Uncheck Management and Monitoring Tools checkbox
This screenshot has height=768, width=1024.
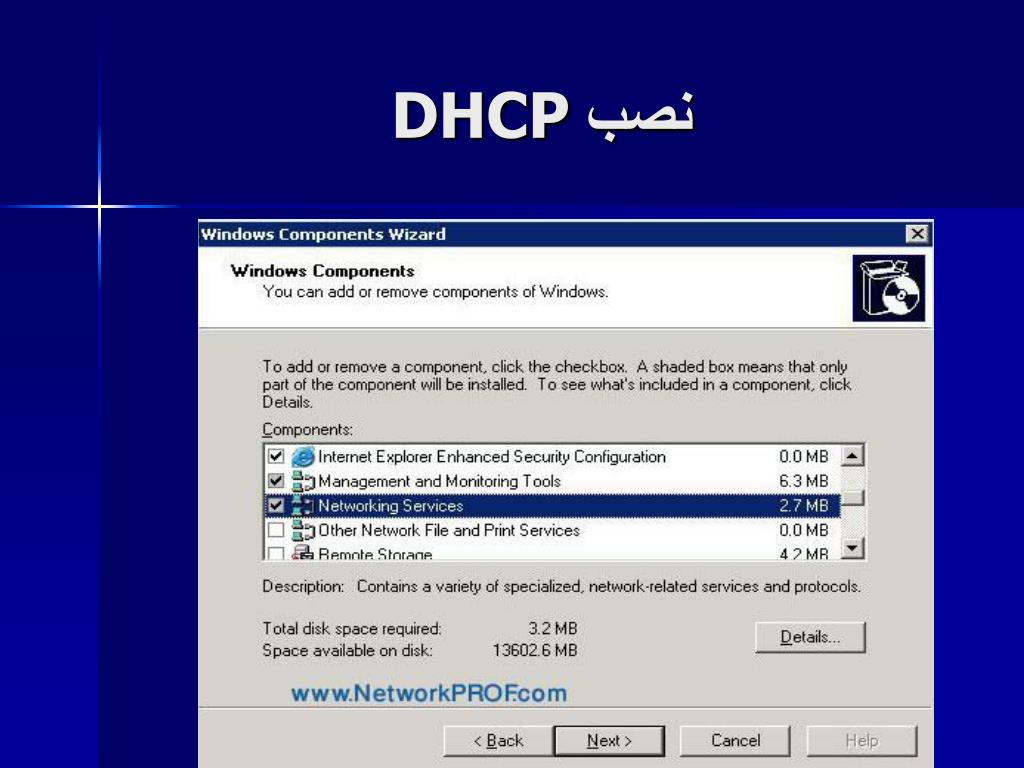click(x=276, y=481)
